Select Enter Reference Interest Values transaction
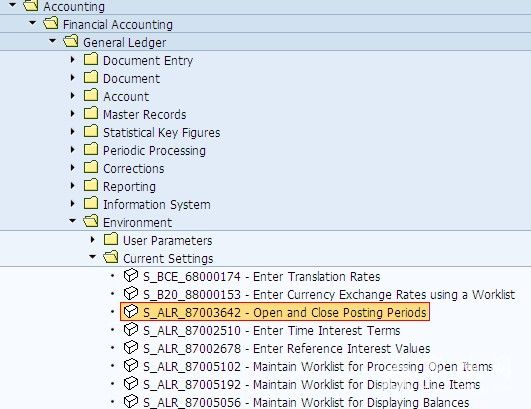 [x=286, y=348]
